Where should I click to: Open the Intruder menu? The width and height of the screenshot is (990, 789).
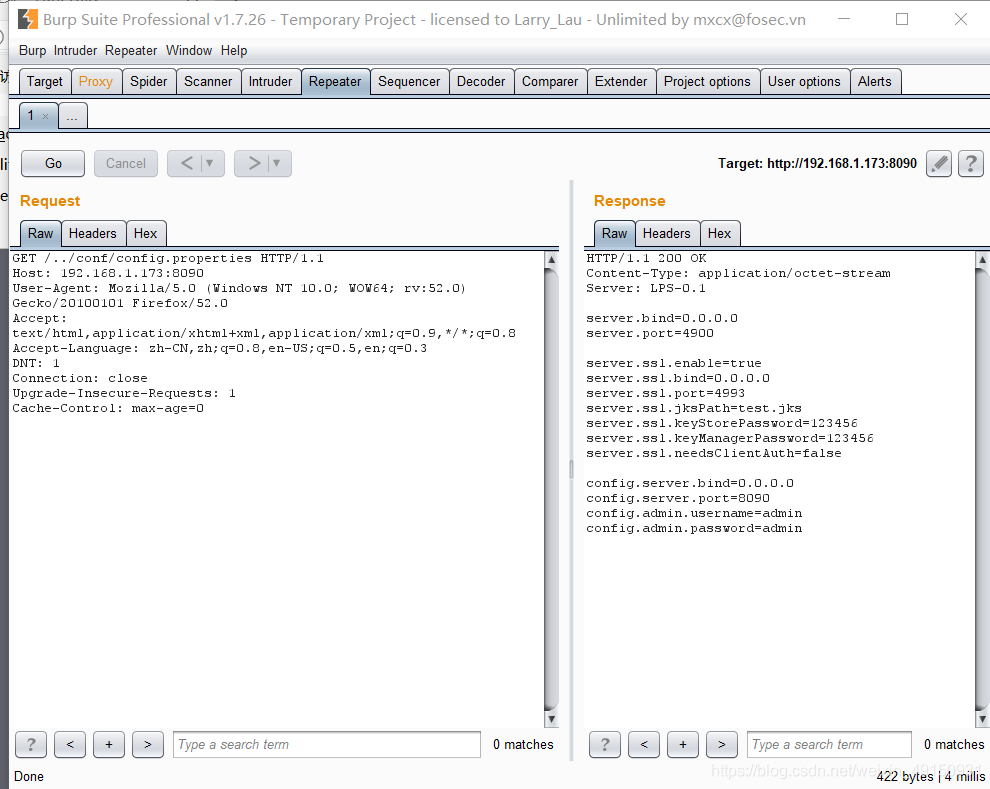(75, 50)
